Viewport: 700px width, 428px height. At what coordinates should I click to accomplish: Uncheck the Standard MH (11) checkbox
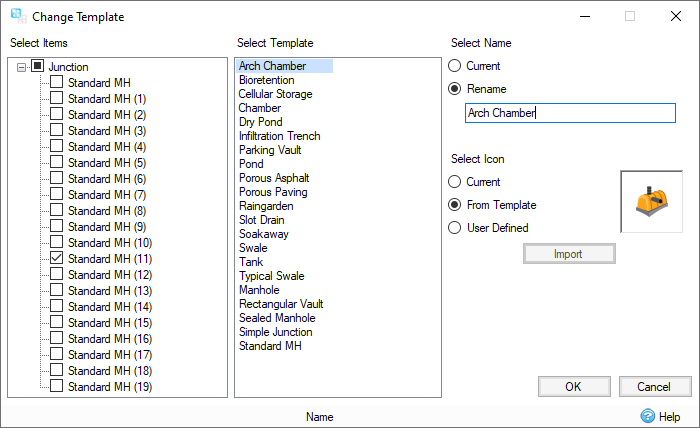56,258
